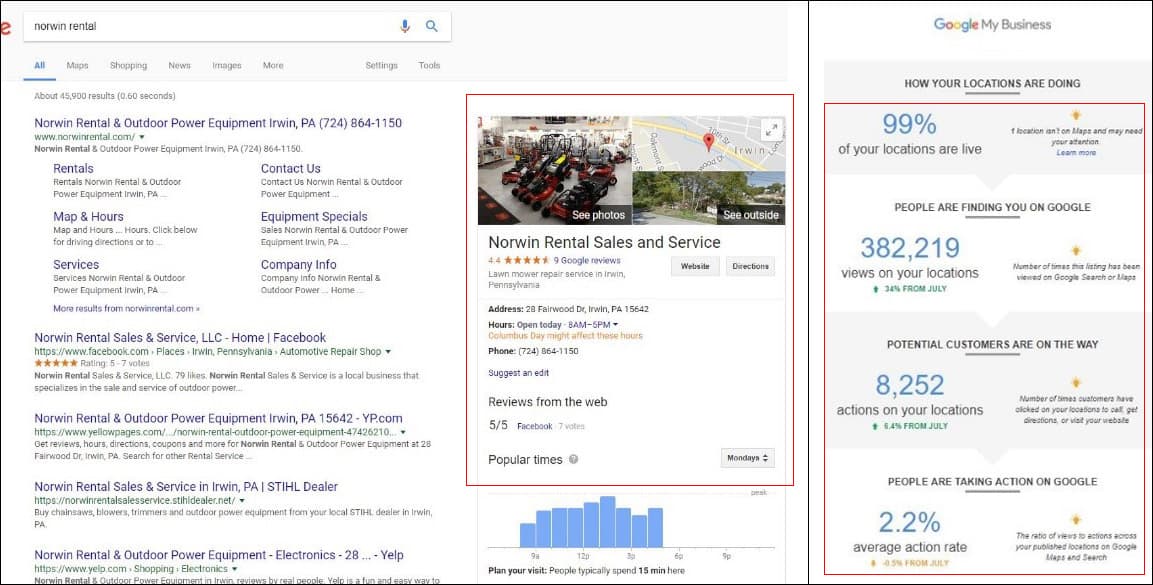Expand arrow next to www.norwinrental.com URL

pos(142,137)
